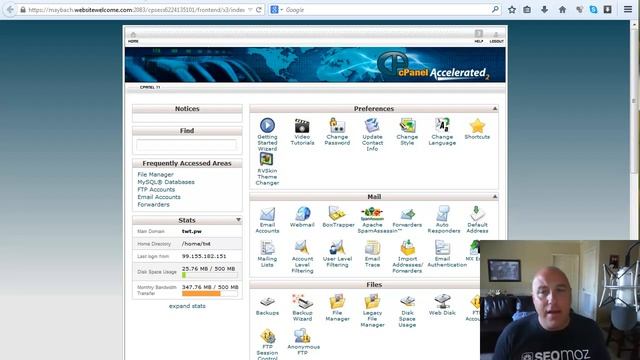640x360 pixels.
Task: Go to browser home page icon
Action: pos(562,9)
